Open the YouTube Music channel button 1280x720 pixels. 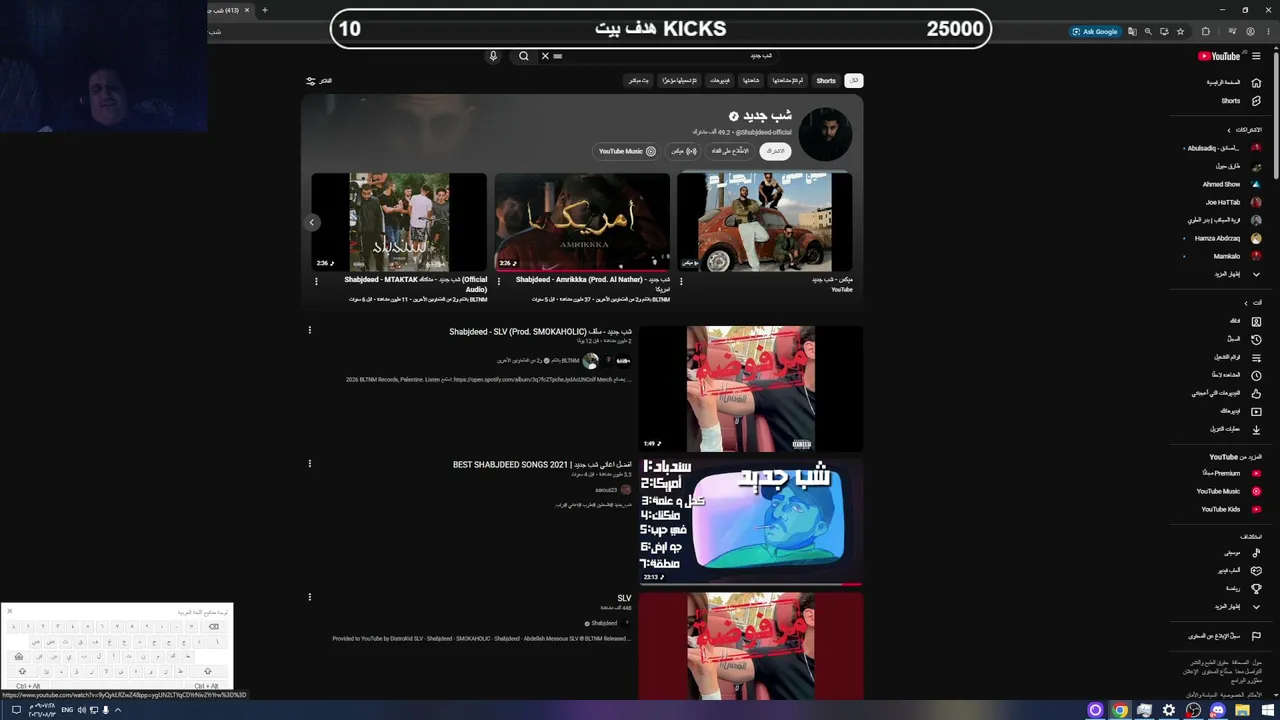pyautogui.click(x=627, y=151)
